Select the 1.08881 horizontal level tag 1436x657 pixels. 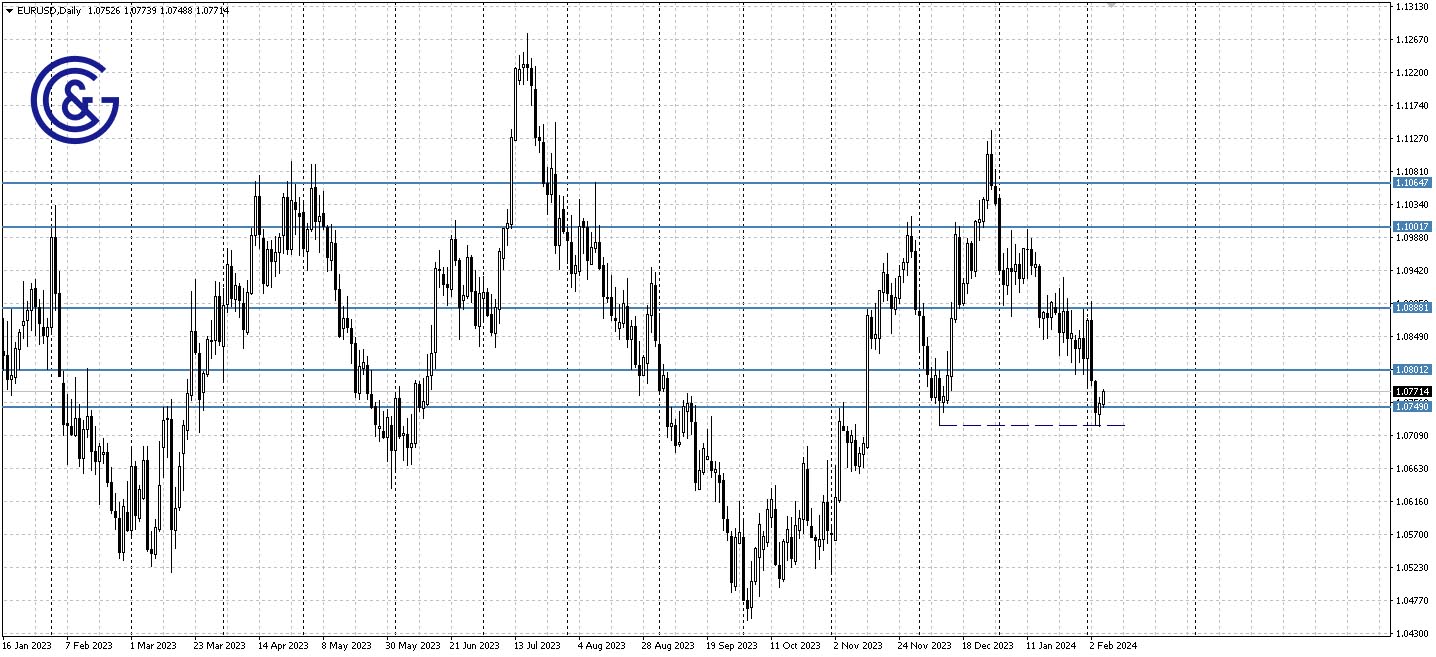[1414, 308]
